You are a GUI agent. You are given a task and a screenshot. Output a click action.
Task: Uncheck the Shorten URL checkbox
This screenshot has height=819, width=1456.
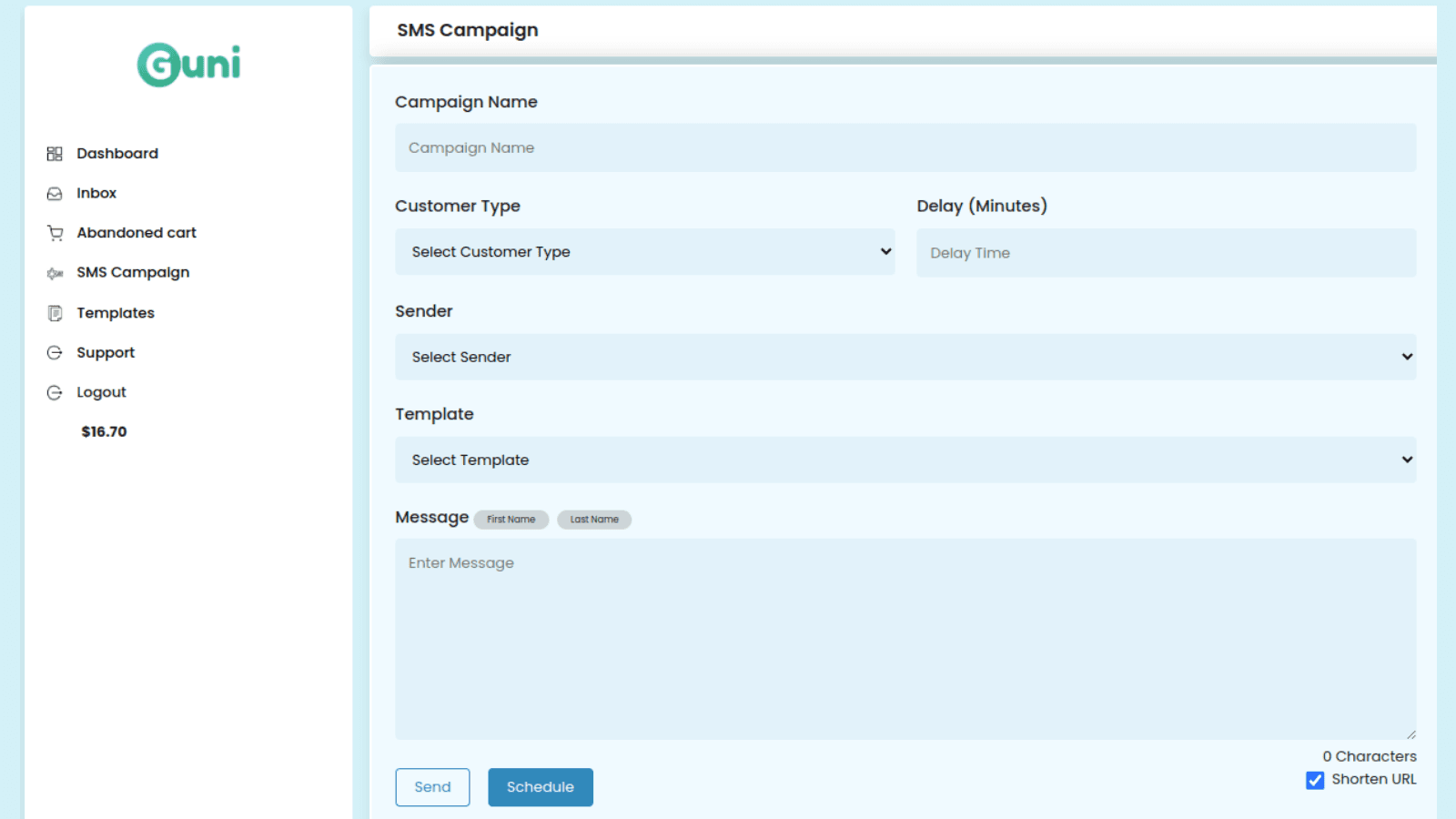coord(1315,780)
